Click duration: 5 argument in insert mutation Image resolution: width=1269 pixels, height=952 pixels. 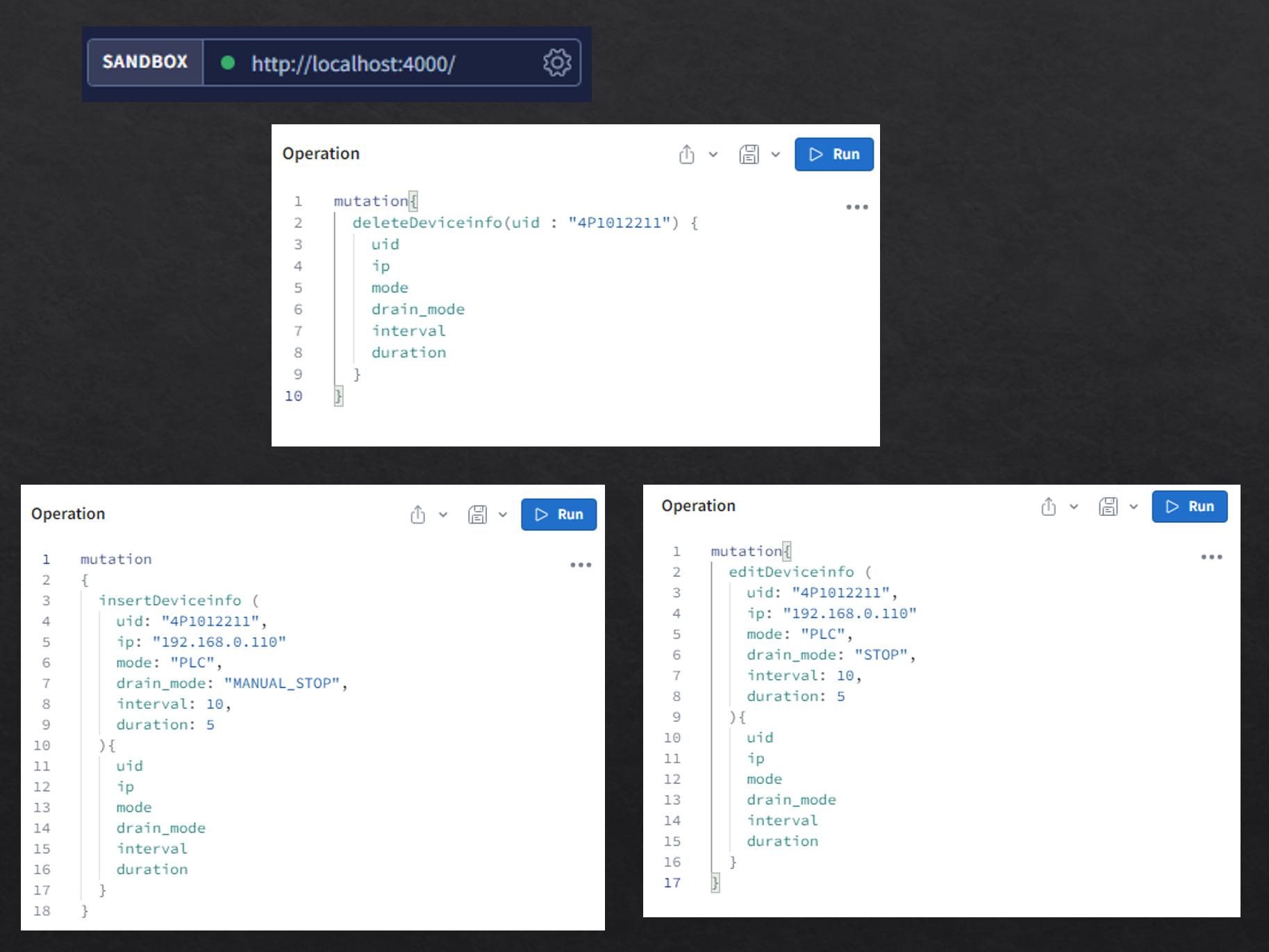click(165, 724)
